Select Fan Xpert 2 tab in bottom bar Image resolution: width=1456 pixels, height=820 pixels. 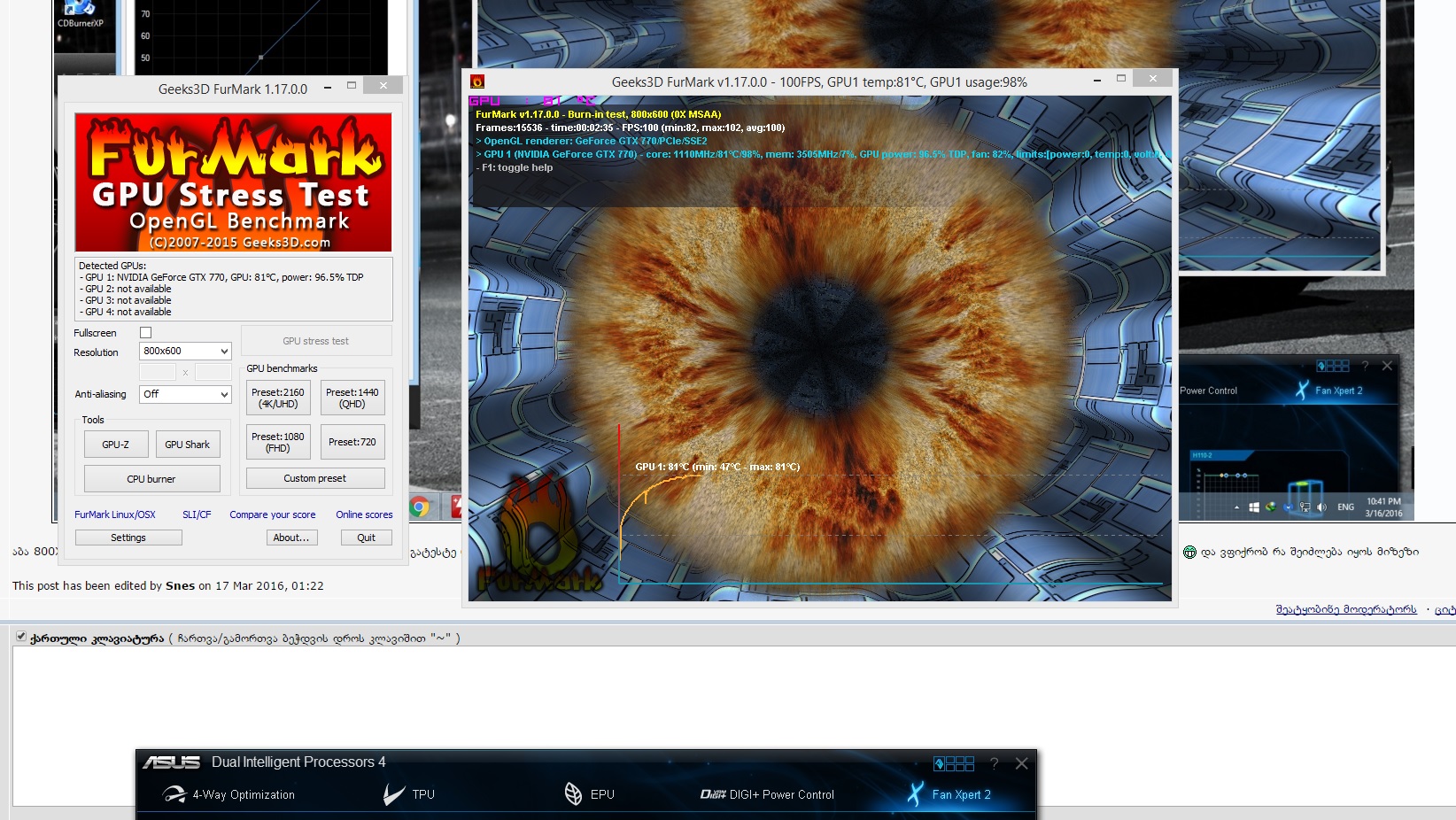pyautogui.click(x=949, y=794)
